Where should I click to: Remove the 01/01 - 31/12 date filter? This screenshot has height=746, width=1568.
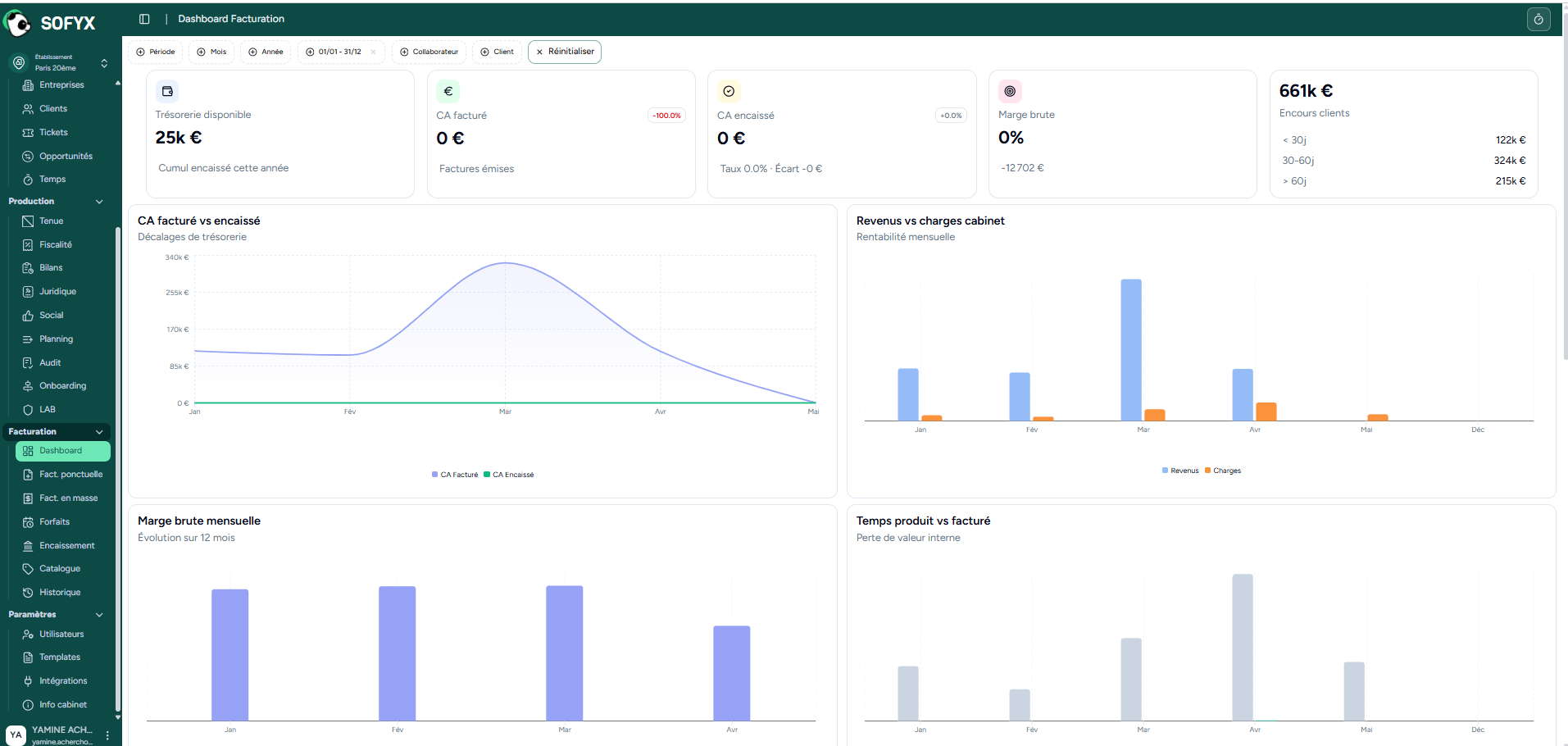374,52
